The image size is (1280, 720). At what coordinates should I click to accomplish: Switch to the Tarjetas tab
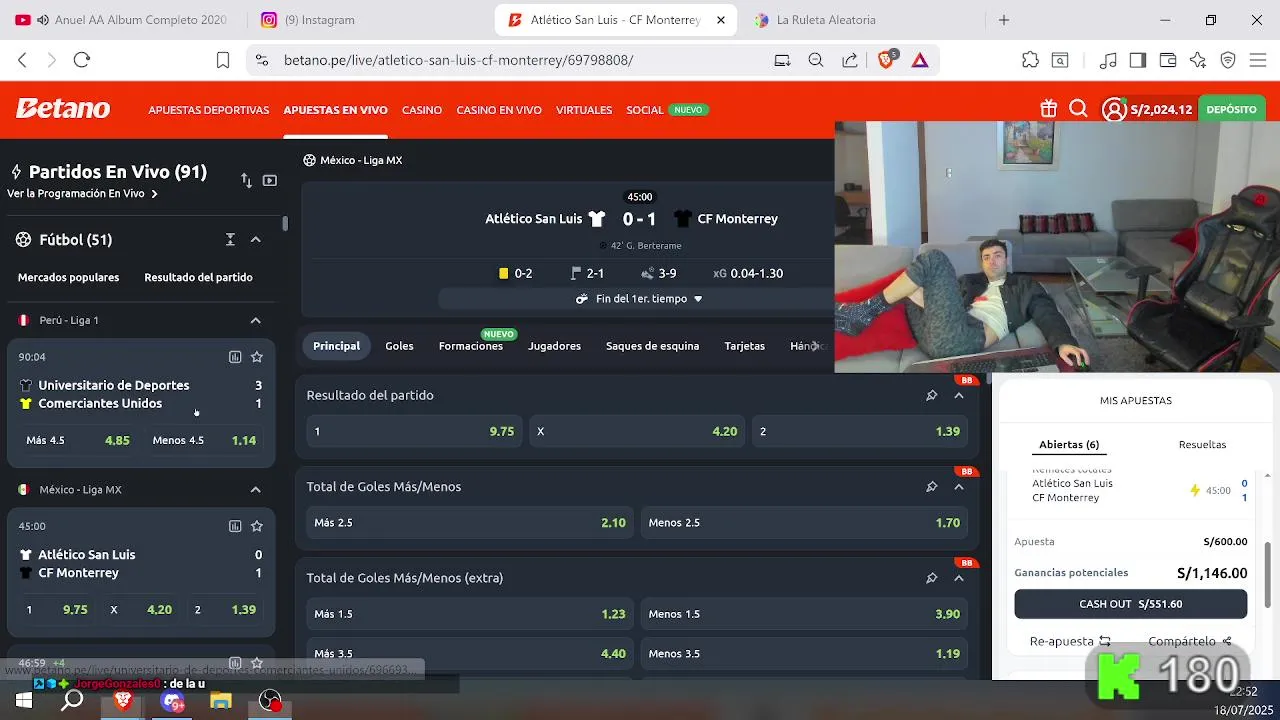coord(745,346)
